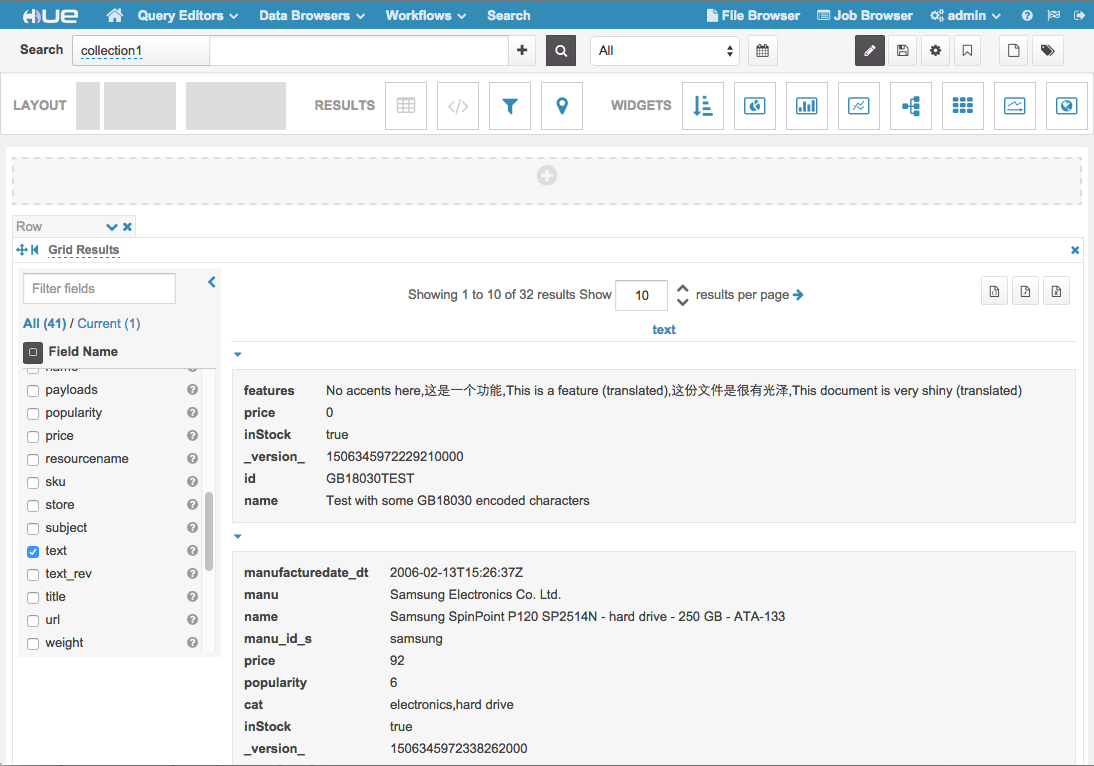Click the Current (1) fields link
The width and height of the screenshot is (1094, 766).
click(x=109, y=323)
